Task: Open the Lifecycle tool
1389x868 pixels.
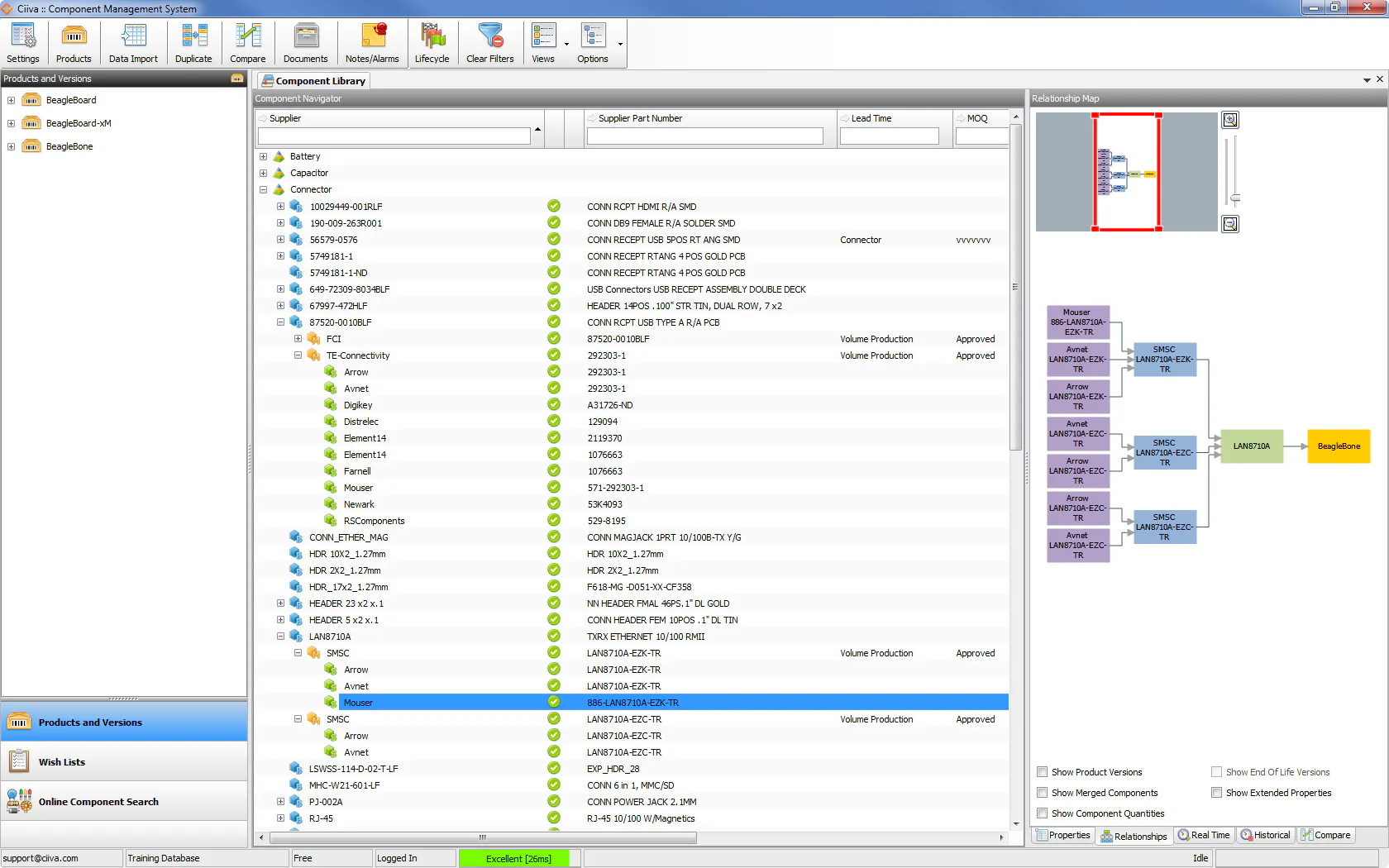Action: pyautogui.click(x=432, y=43)
